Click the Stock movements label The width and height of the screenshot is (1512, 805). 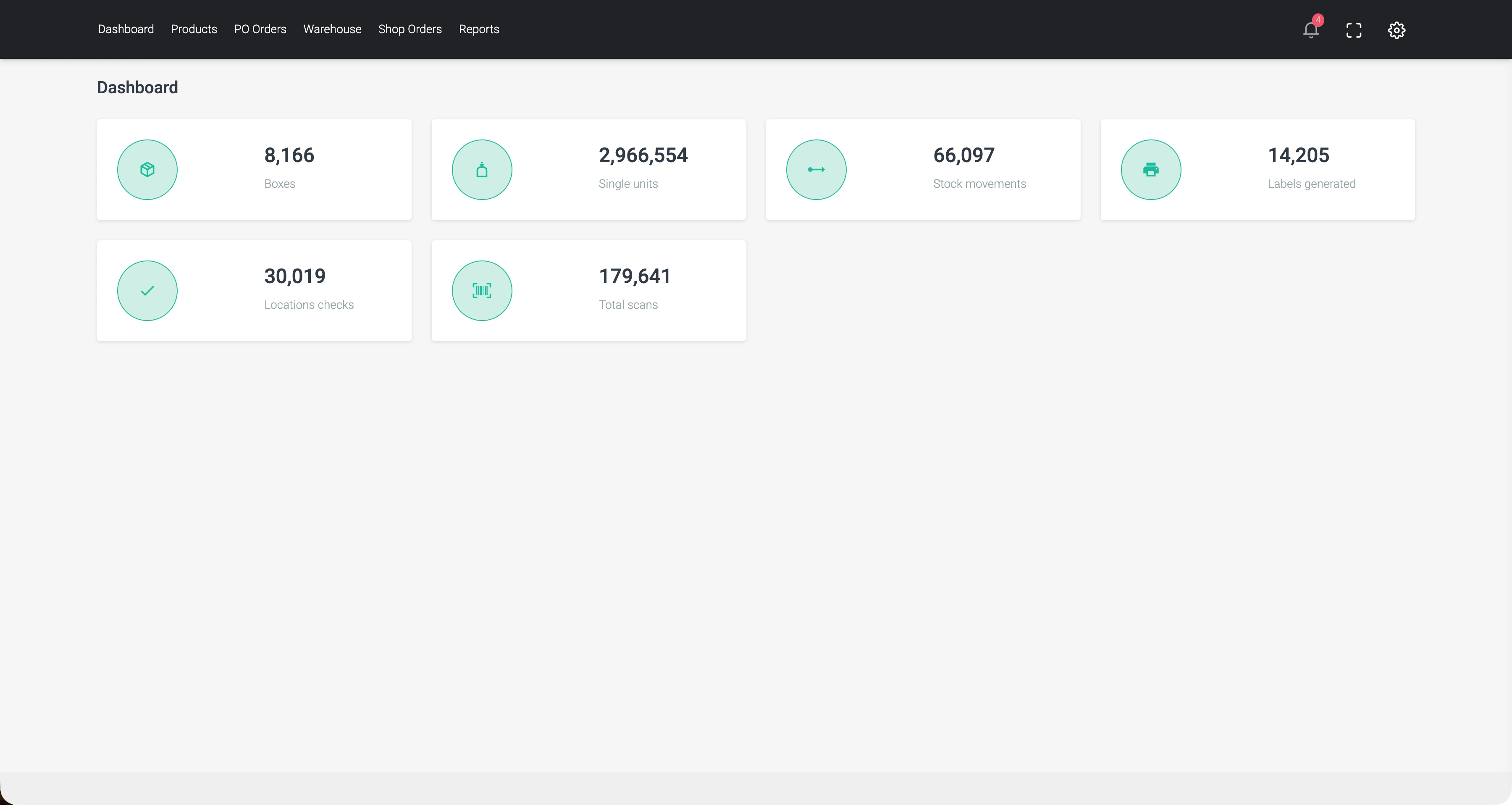pos(979,184)
